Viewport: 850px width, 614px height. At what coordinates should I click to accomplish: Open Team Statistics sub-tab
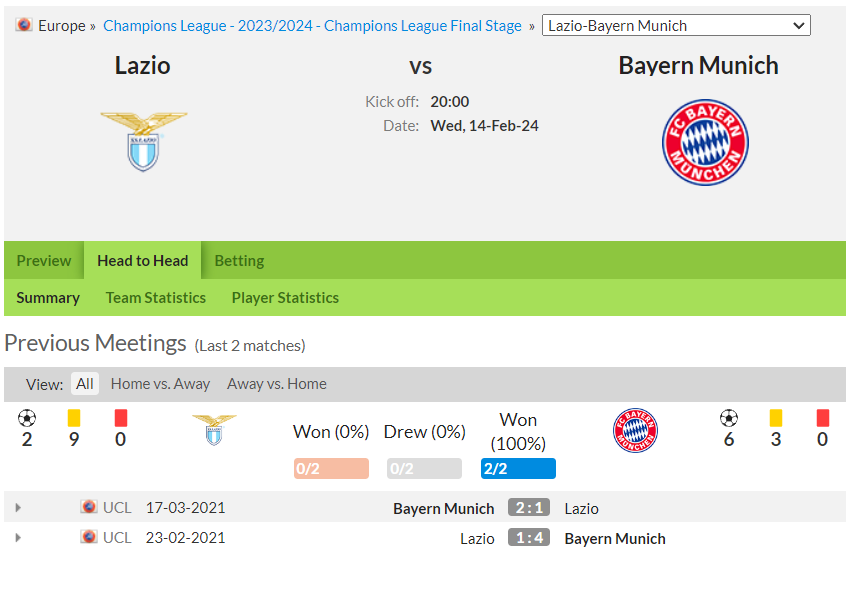pyautogui.click(x=156, y=298)
